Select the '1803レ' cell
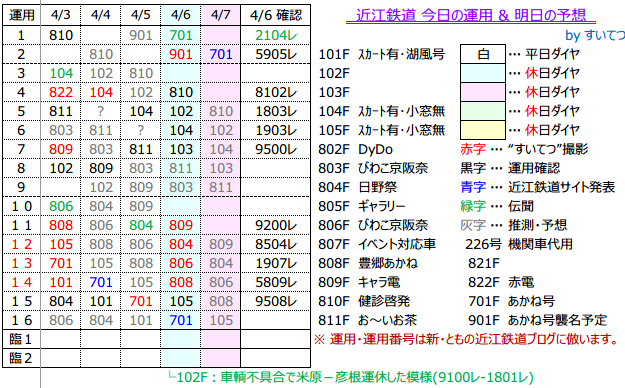 (x=275, y=111)
